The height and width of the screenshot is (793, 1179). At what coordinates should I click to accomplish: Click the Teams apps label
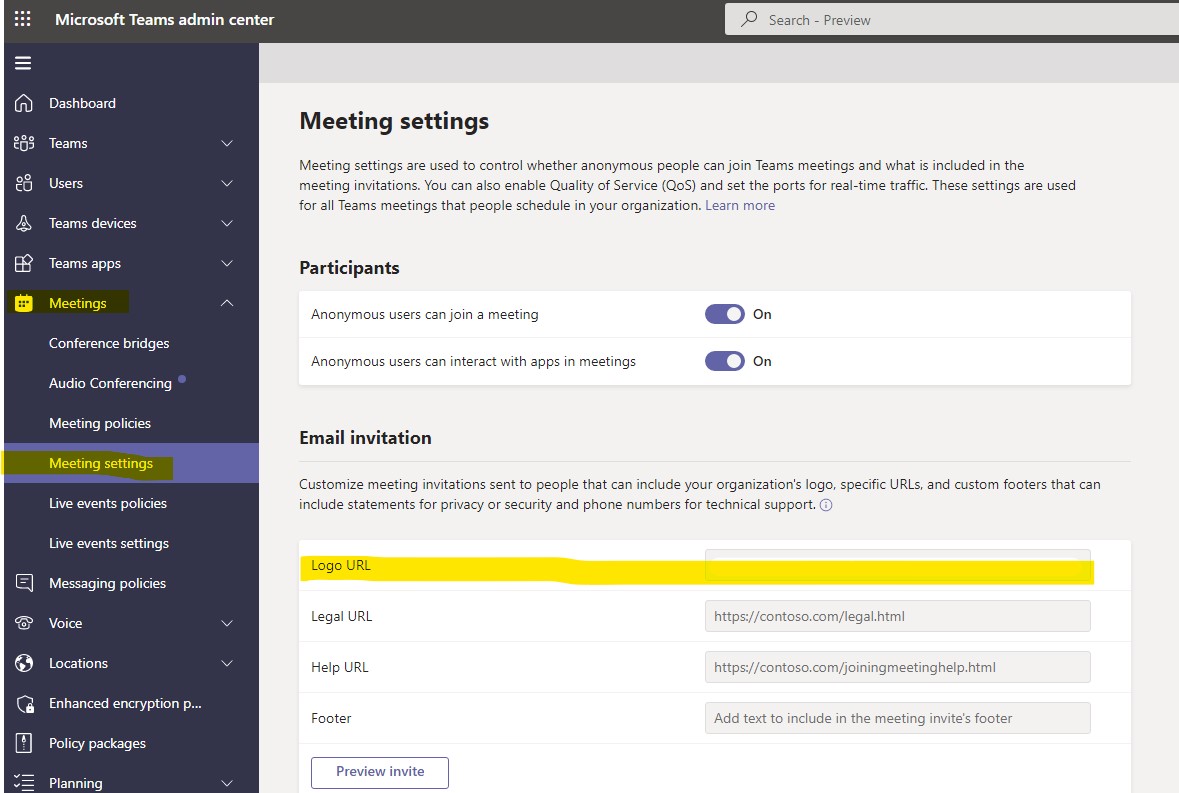tap(85, 263)
